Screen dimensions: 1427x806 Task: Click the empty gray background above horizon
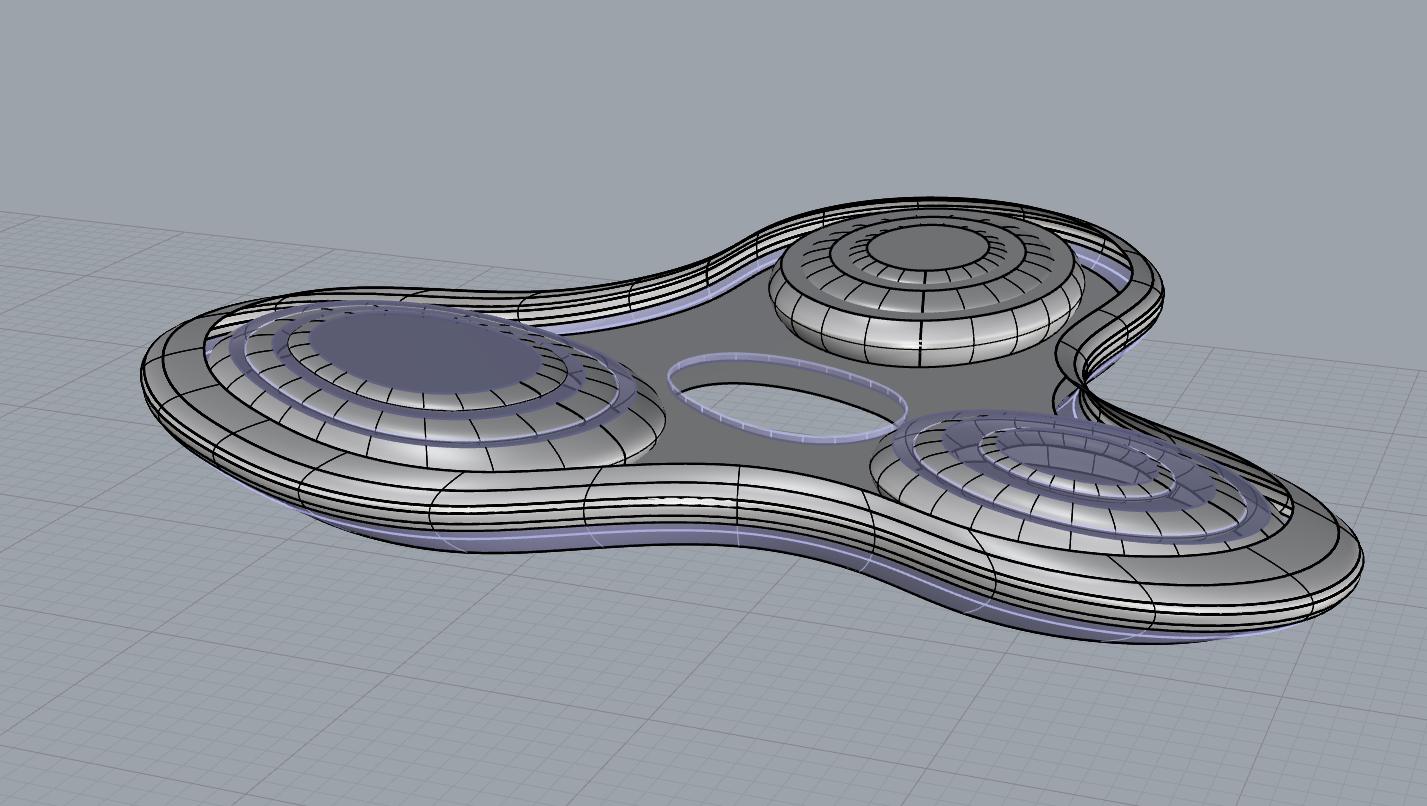tap(400, 100)
